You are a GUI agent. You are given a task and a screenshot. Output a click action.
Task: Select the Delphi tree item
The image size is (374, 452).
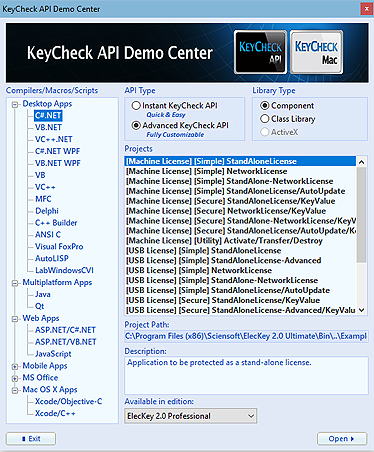(x=47, y=211)
